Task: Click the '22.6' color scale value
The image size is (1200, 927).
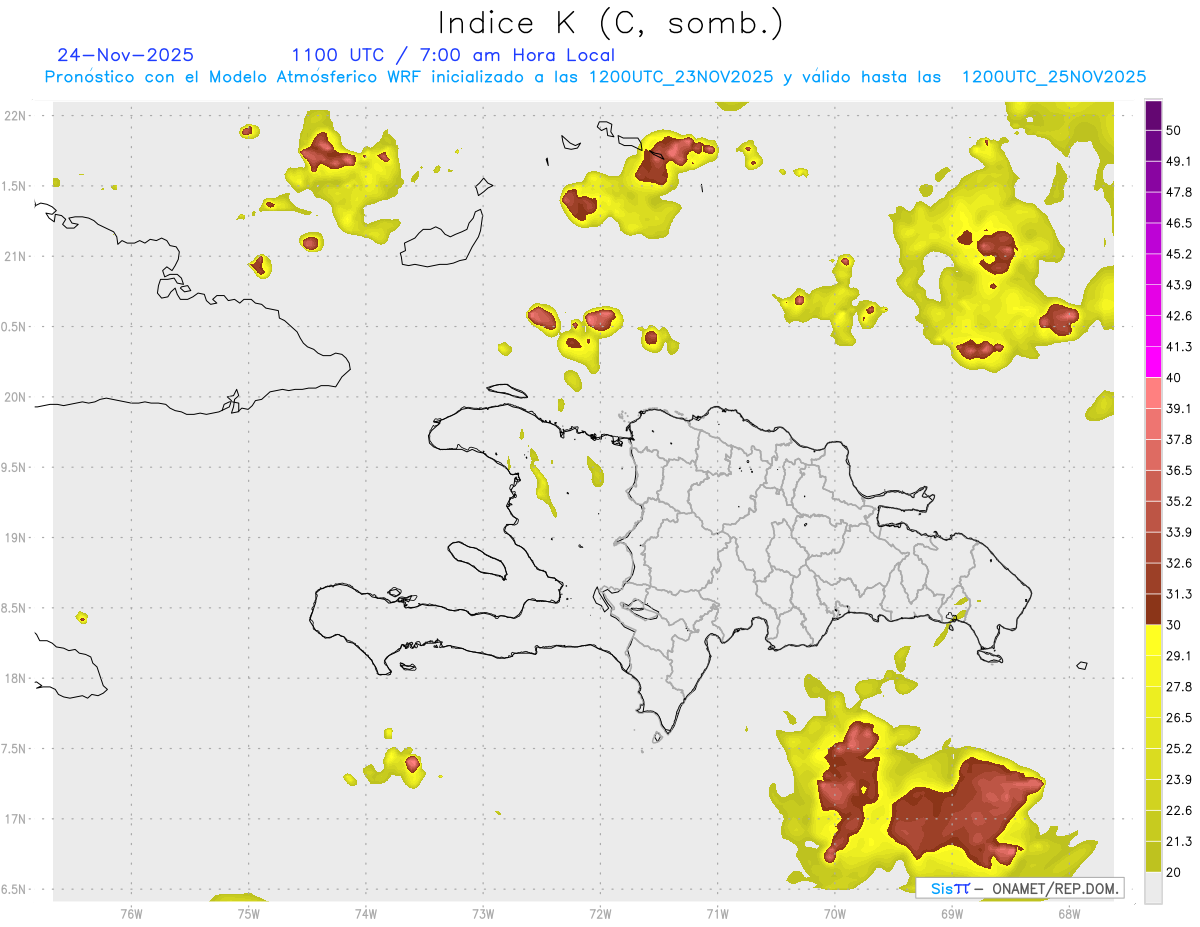Action: coord(1179,810)
